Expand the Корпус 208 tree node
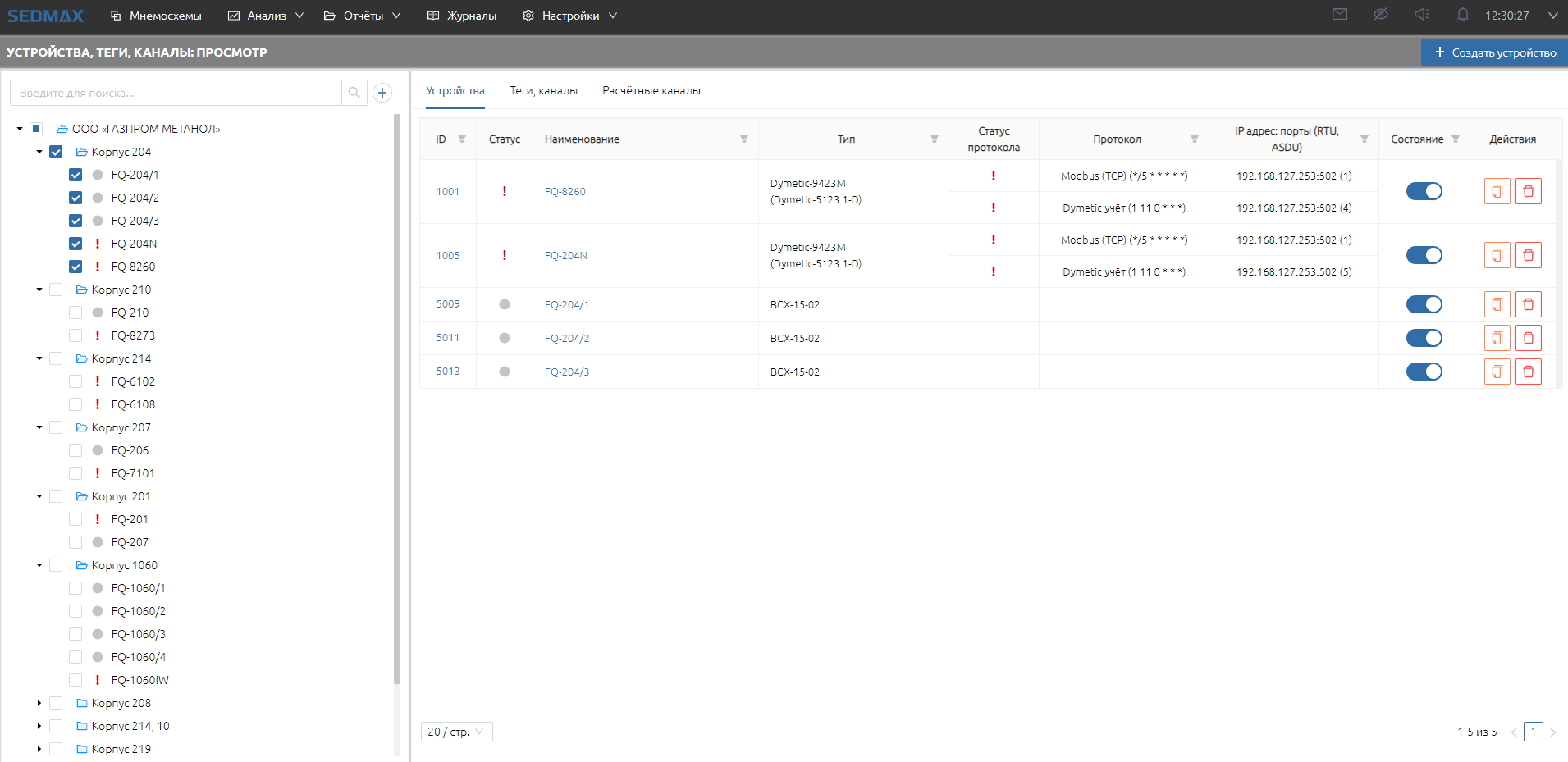This screenshot has width=1568, height=762. pyautogui.click(x=39, y=703)
